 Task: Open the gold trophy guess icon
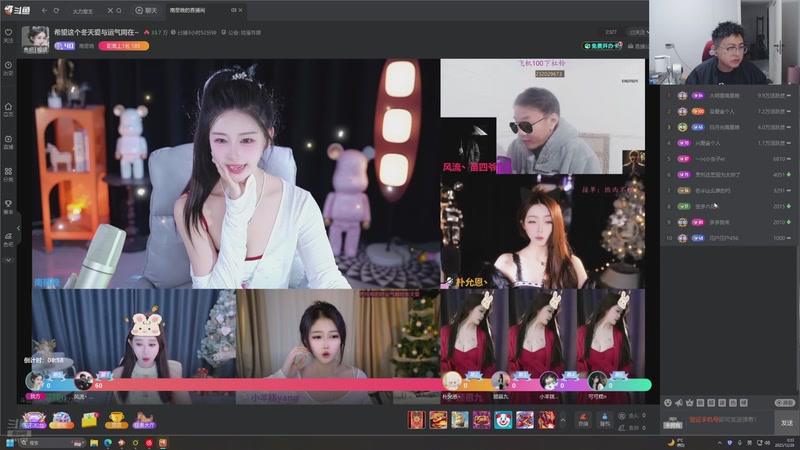[117, 420]
